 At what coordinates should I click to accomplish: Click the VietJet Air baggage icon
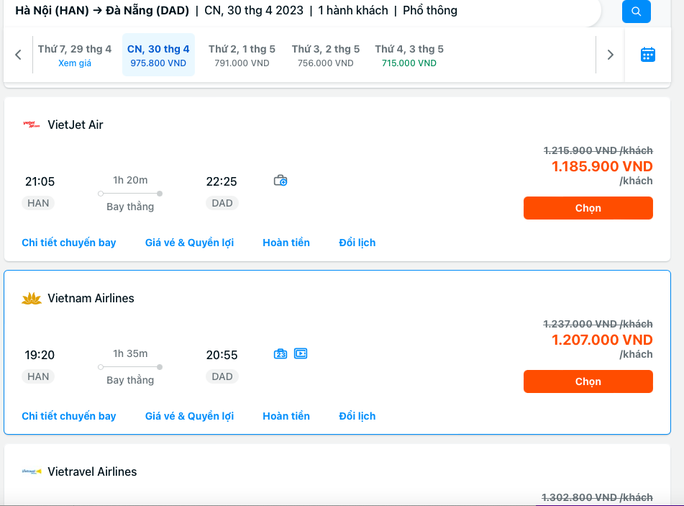coord(280,181)
